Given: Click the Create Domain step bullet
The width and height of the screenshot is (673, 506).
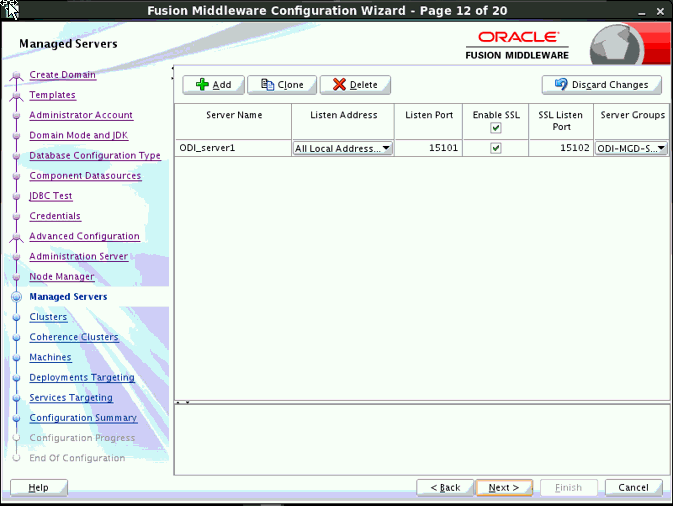Looking at the screenshot, I should pos(16,75).
